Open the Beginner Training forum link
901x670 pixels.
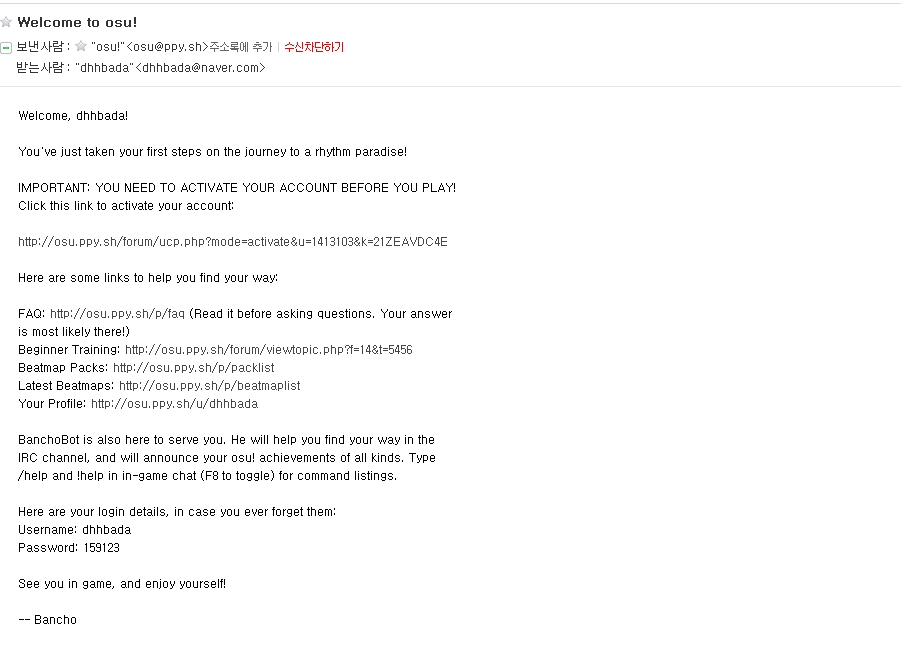click(268, 350)
